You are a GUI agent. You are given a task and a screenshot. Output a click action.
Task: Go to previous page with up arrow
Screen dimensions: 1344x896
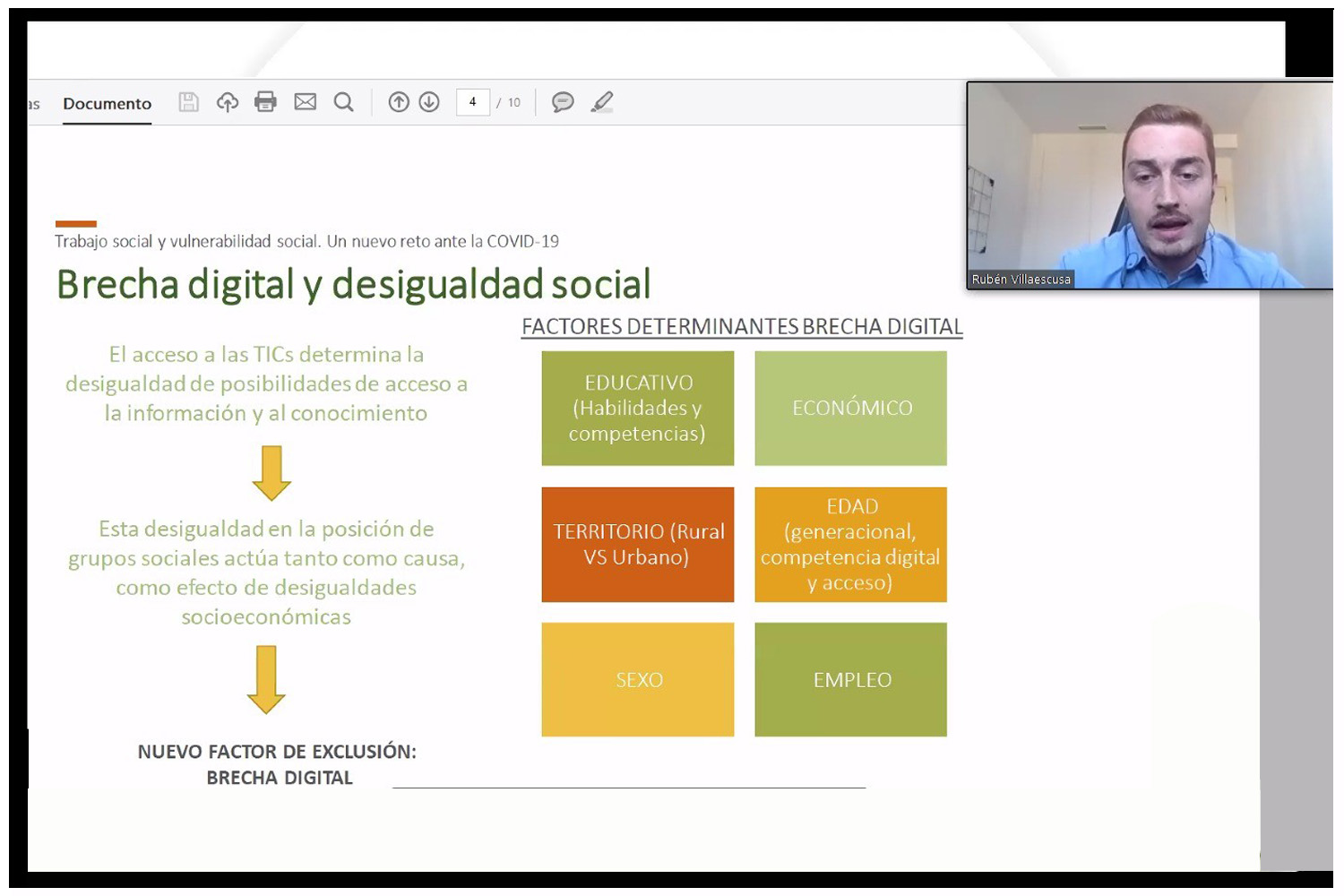[399, 102]
